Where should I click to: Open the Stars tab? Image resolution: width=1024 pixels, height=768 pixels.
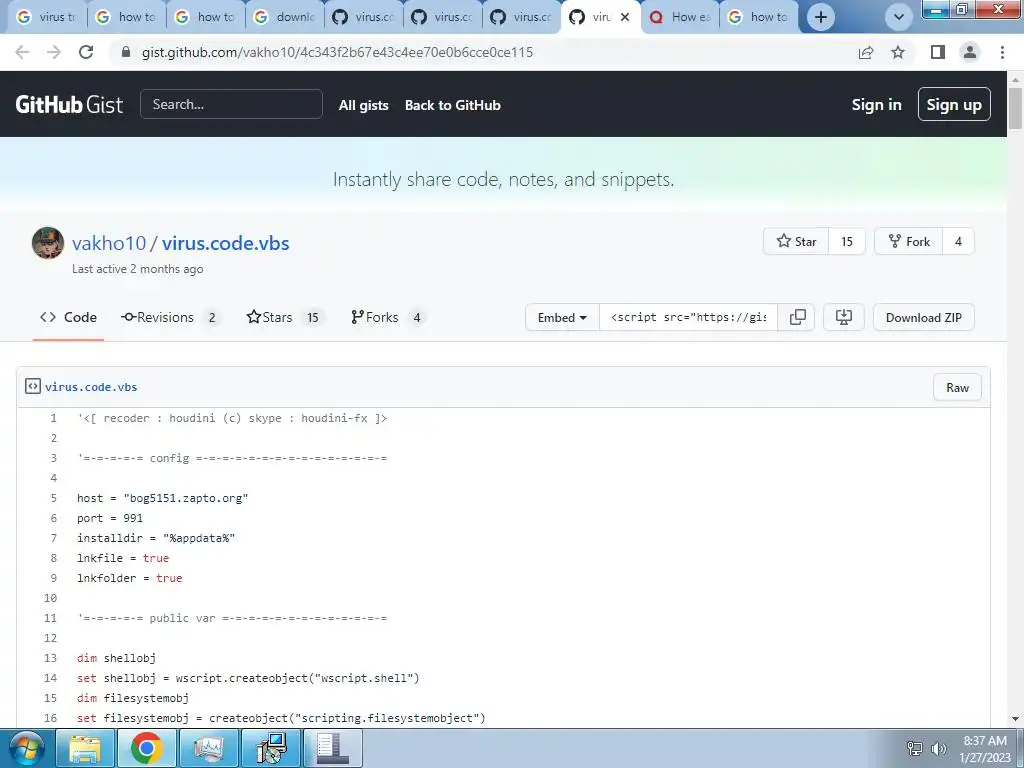pyautogui.click(x=284, y=317)
